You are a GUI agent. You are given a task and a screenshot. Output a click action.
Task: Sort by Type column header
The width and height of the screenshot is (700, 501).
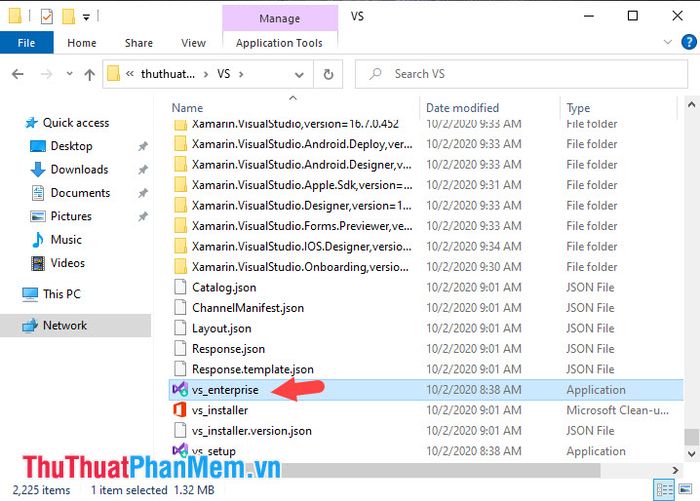(x=579, y=108)
